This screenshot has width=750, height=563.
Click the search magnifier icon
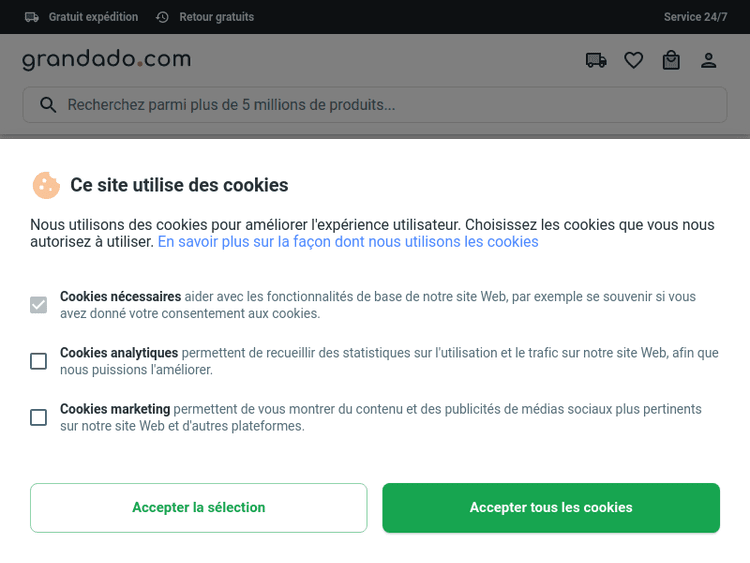coord(47,105)
